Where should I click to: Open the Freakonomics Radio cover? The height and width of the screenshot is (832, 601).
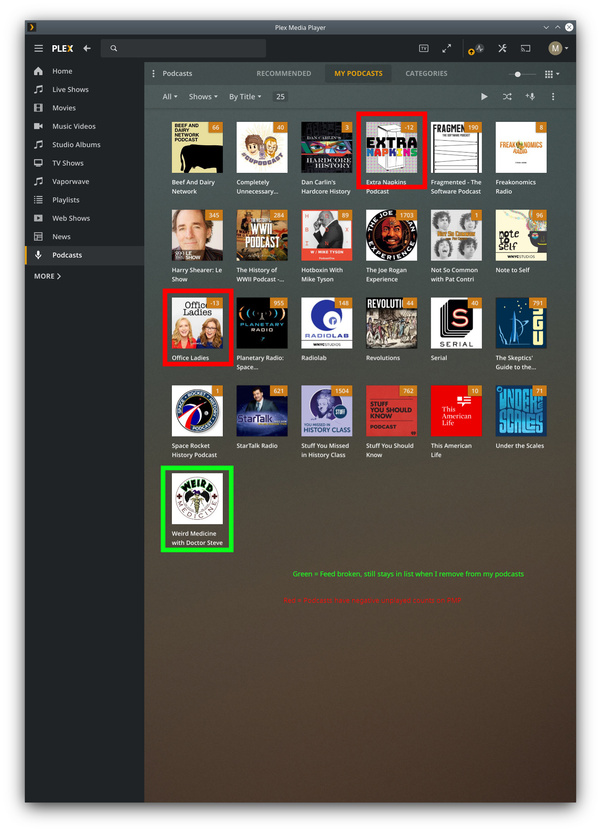pyautogui.click(x=521, y=148)
